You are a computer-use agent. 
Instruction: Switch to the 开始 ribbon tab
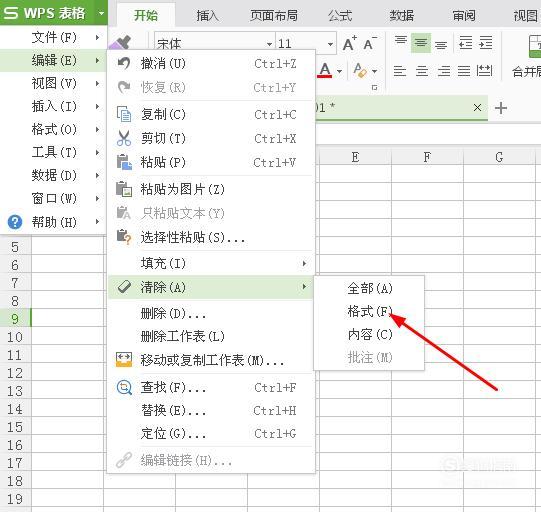tap(146, 15)
